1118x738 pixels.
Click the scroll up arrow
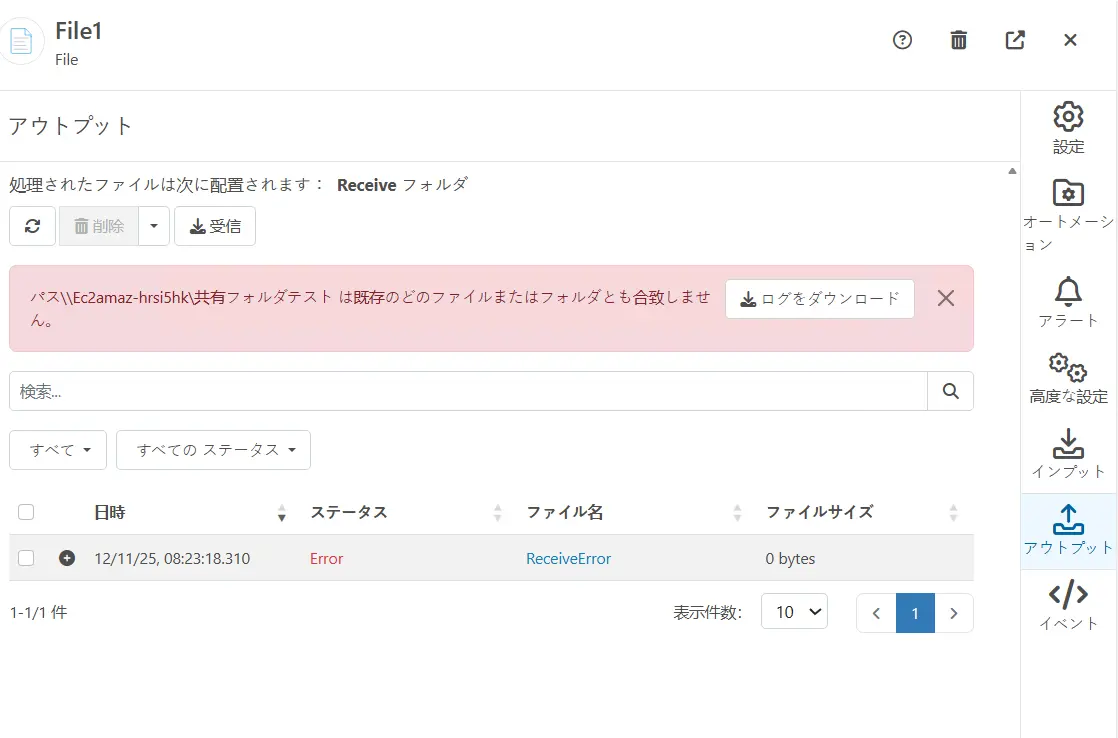(1012, 171)
